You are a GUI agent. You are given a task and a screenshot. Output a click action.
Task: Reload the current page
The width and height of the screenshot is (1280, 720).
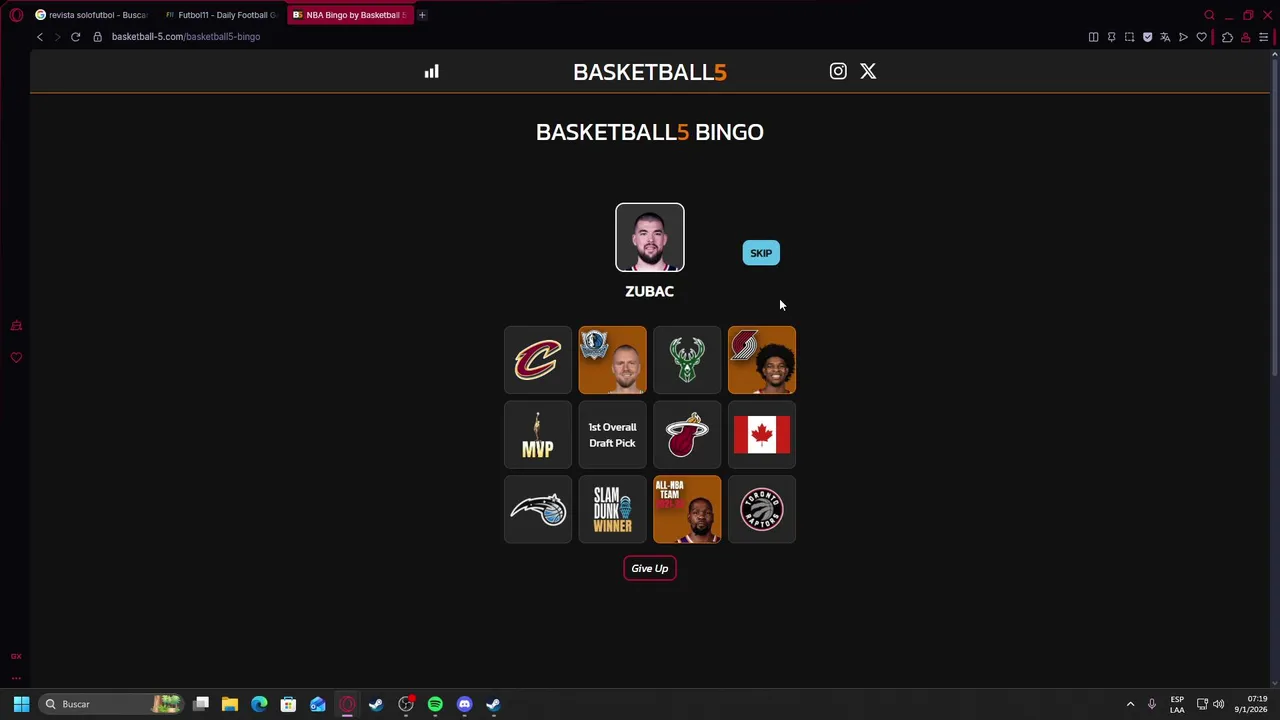(x=75, y=37)
